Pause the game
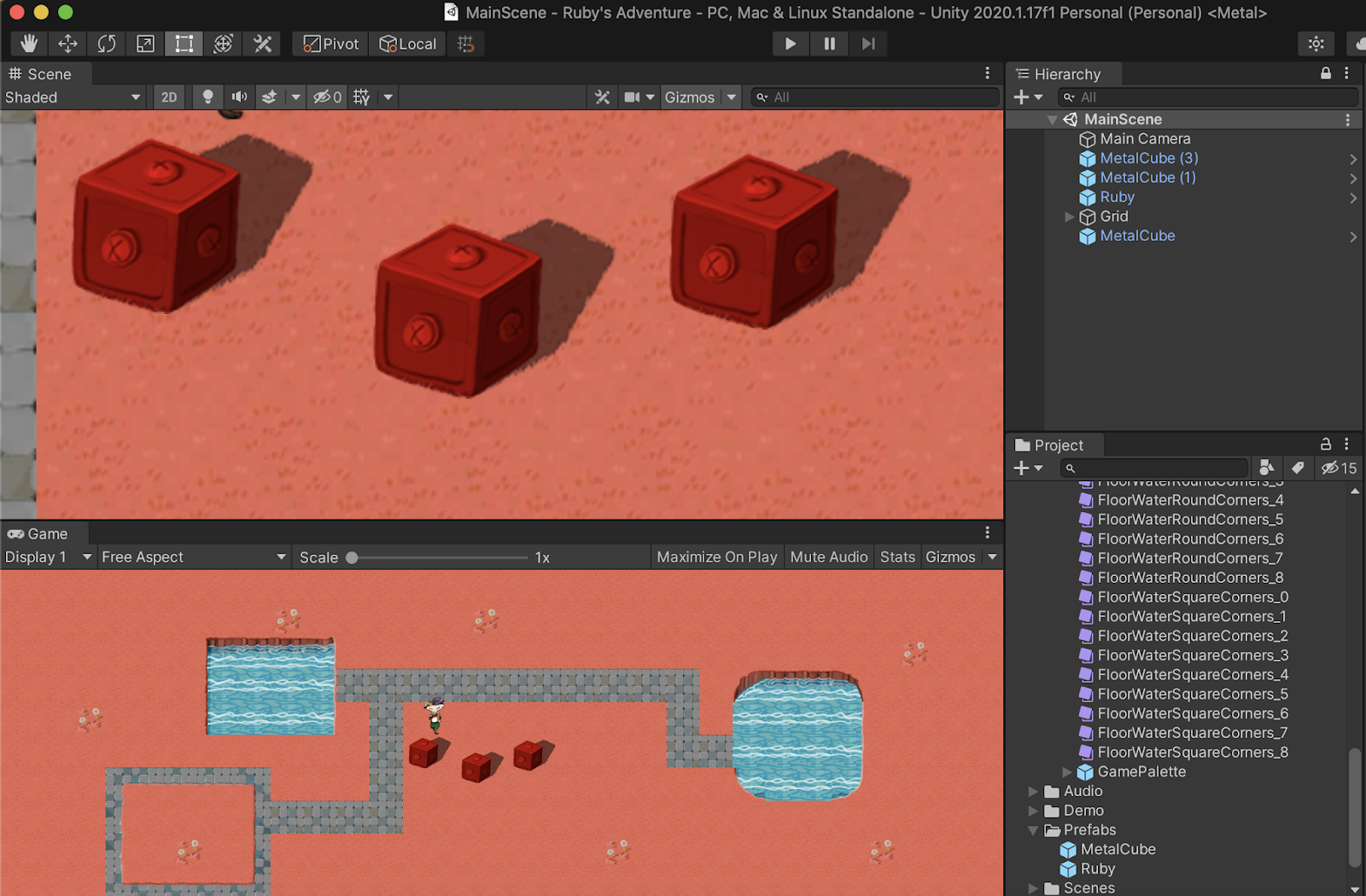The width and height of the screenshot is (1366, 896). (x=829, y=44)
